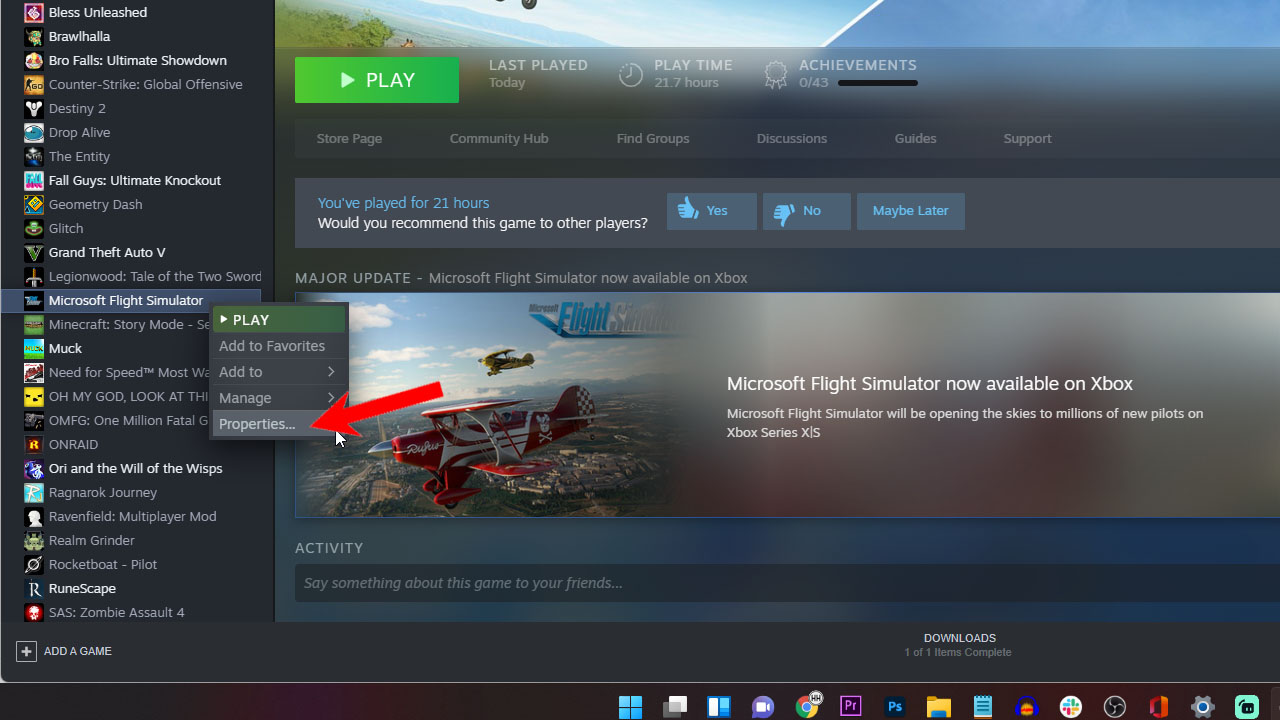This screenshot has height=720, width=1280.
Task: Click the thumbs-up icon on the Yes button
Action: pyautogui.click(x=689, y=210)
